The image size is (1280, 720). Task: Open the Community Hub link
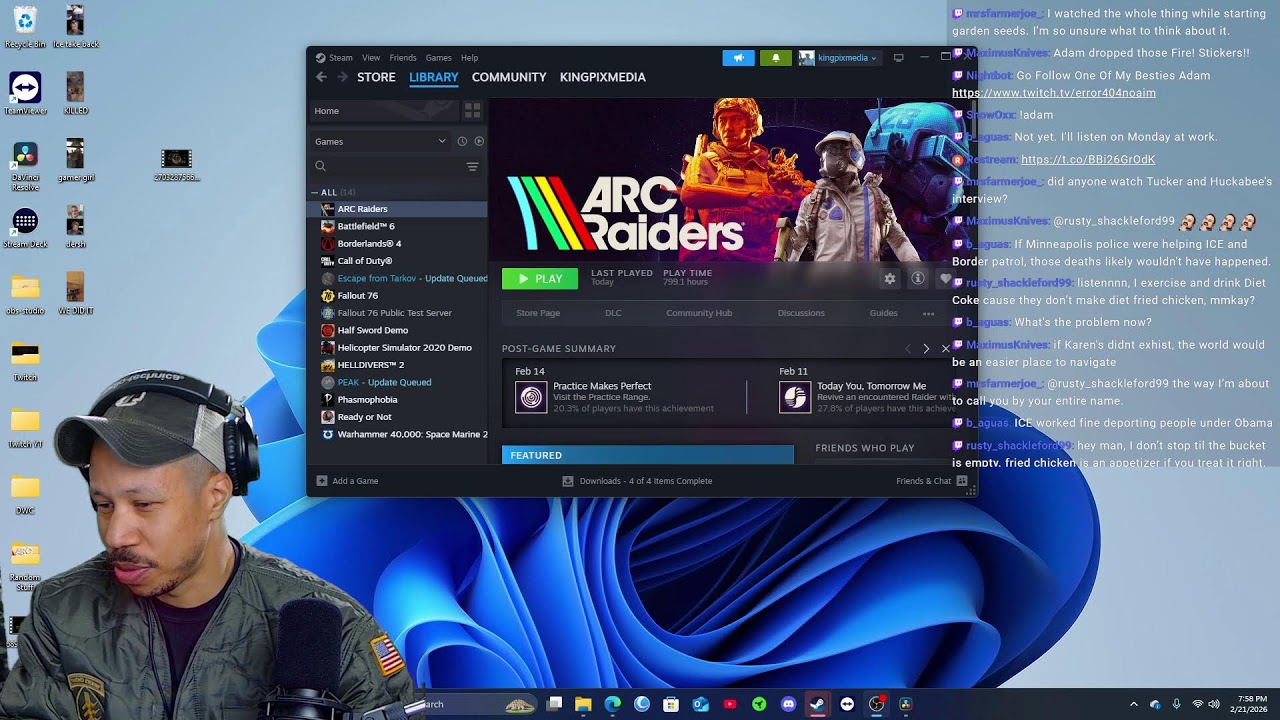699,313
